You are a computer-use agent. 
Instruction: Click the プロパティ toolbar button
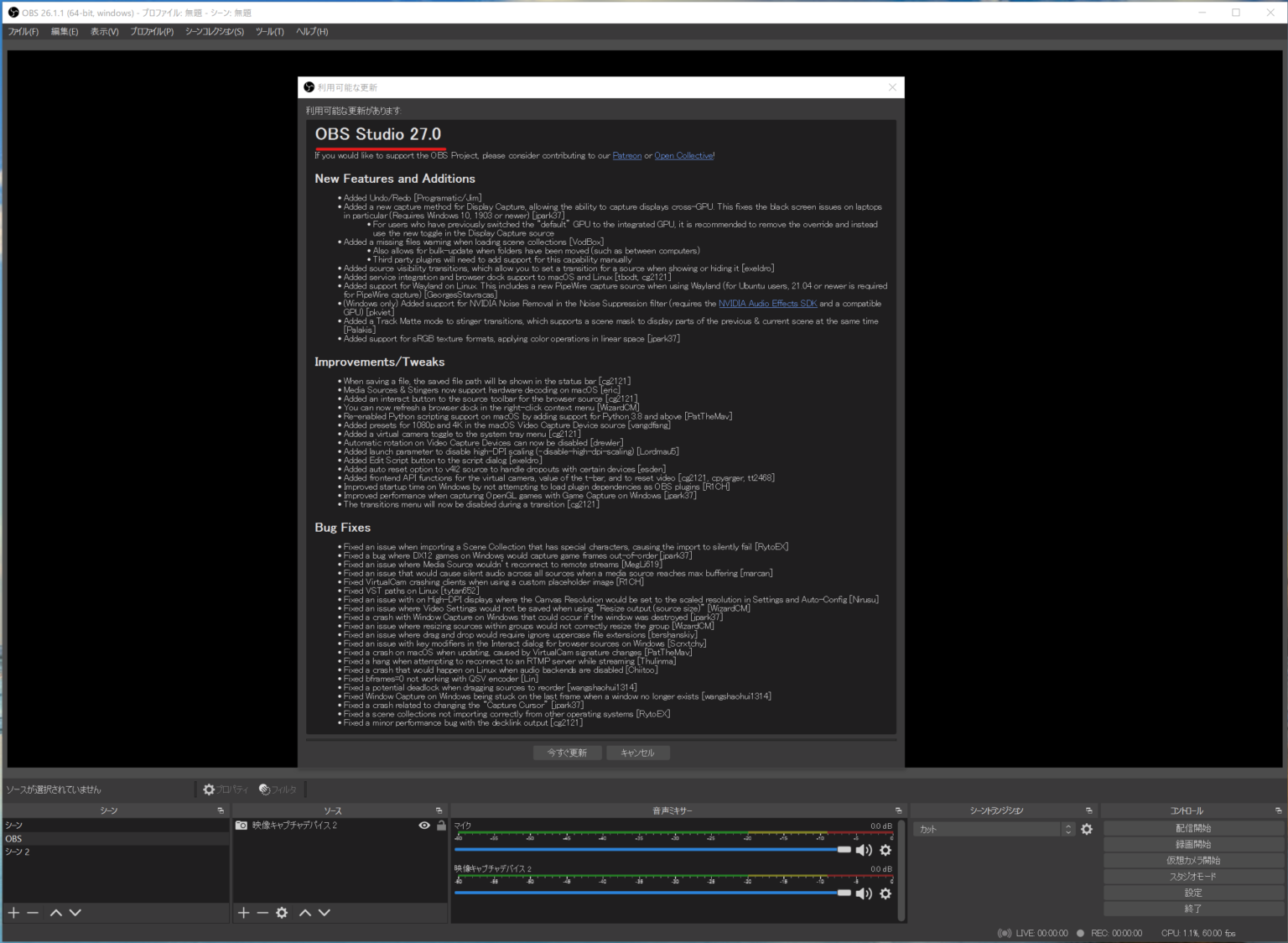coord(226,789)
